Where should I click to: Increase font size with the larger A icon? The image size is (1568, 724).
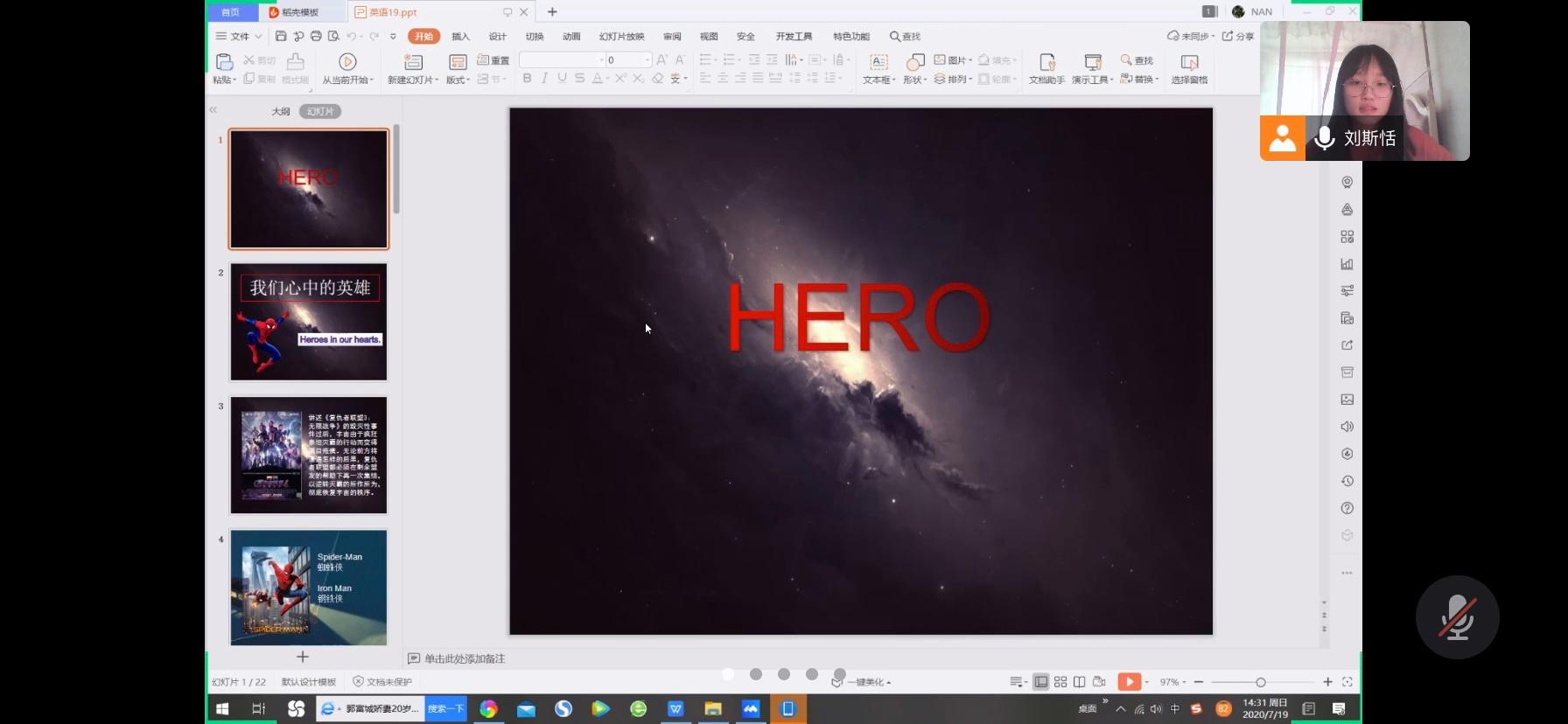(662, 59)
